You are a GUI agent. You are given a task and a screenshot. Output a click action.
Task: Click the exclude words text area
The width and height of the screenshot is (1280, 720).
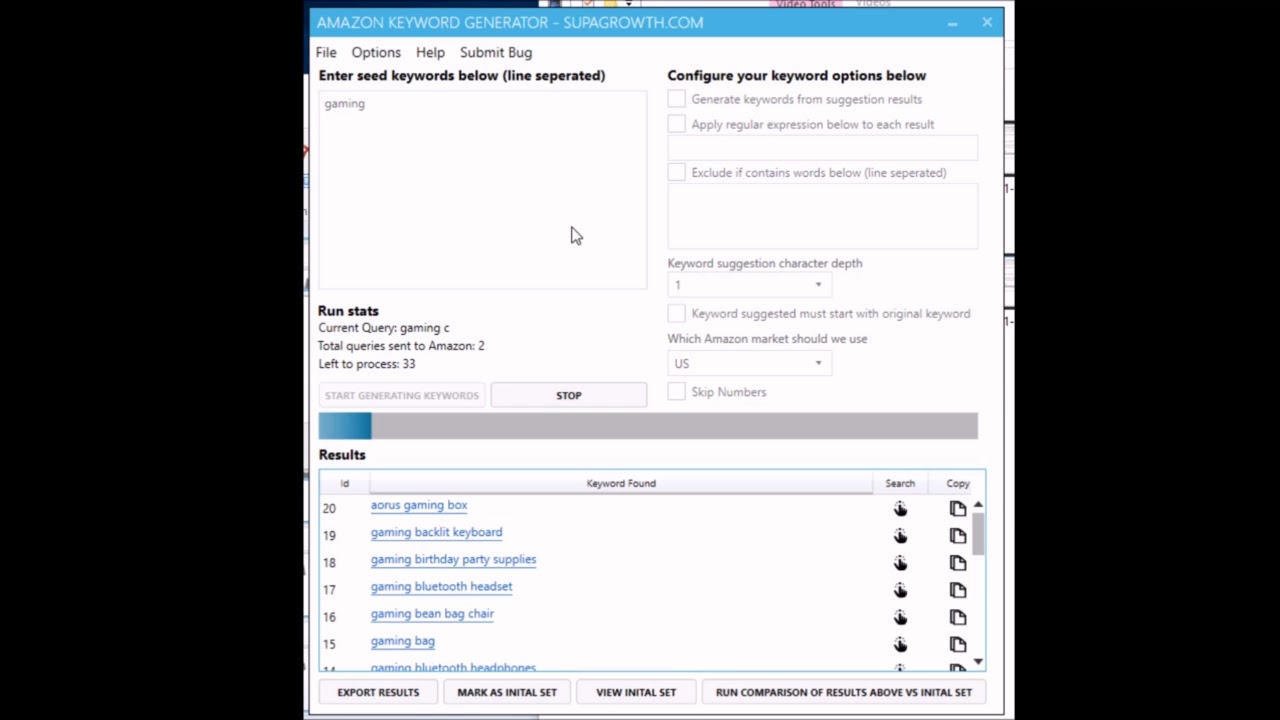click(x=823, y=217)
